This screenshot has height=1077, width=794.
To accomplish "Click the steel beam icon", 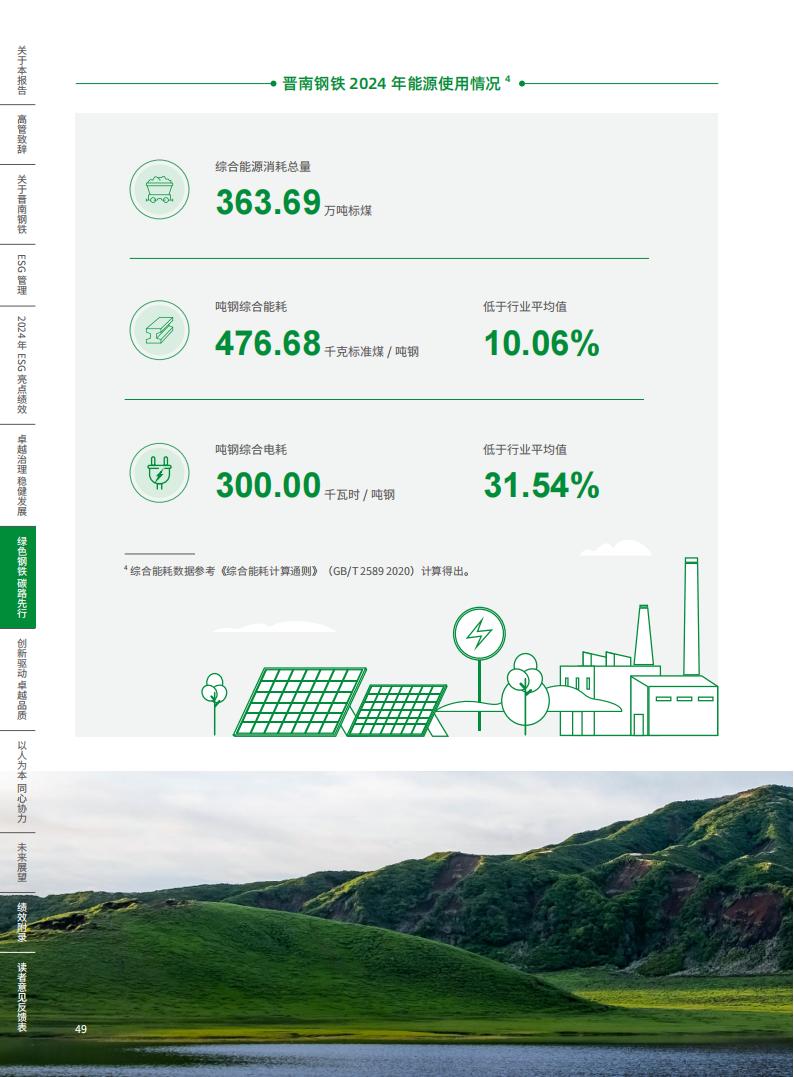I will [x=159, y=330].
